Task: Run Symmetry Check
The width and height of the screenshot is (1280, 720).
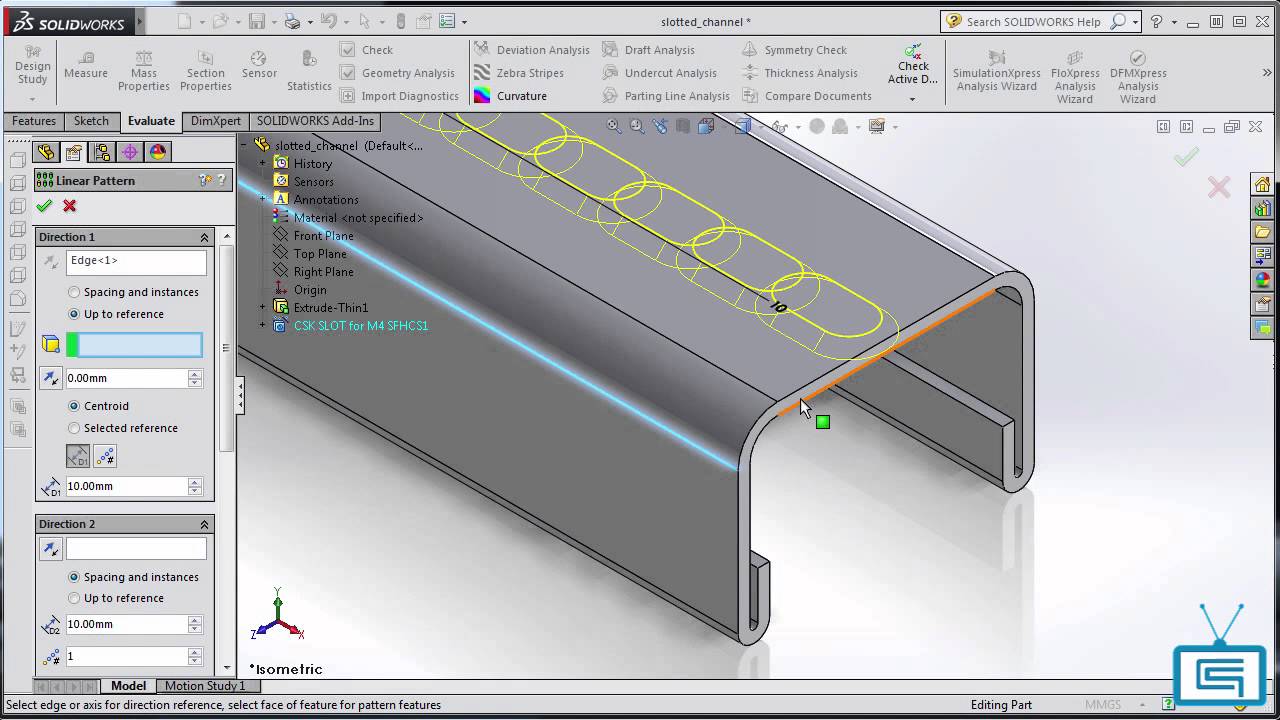Action: coord(795,50)
